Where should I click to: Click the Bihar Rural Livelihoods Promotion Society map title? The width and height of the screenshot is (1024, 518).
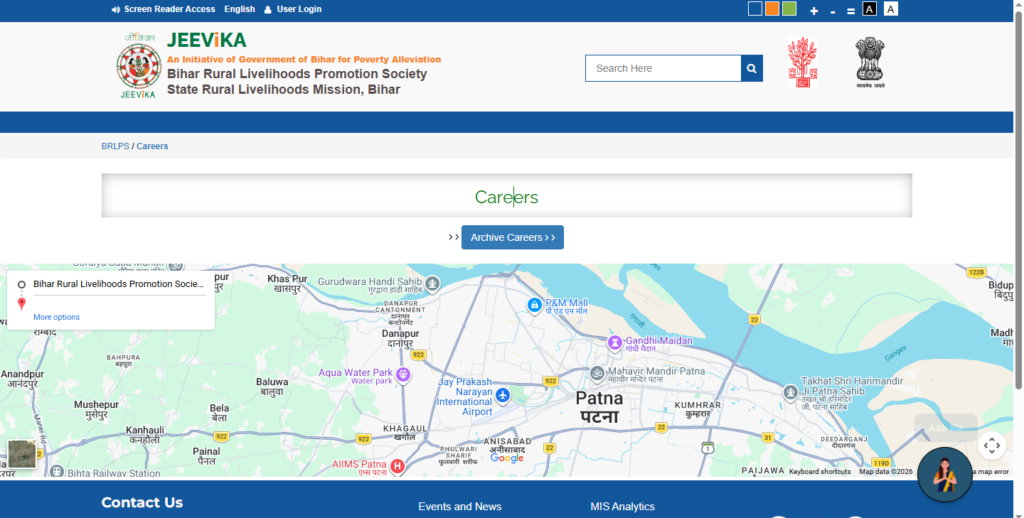pos(118,284)
